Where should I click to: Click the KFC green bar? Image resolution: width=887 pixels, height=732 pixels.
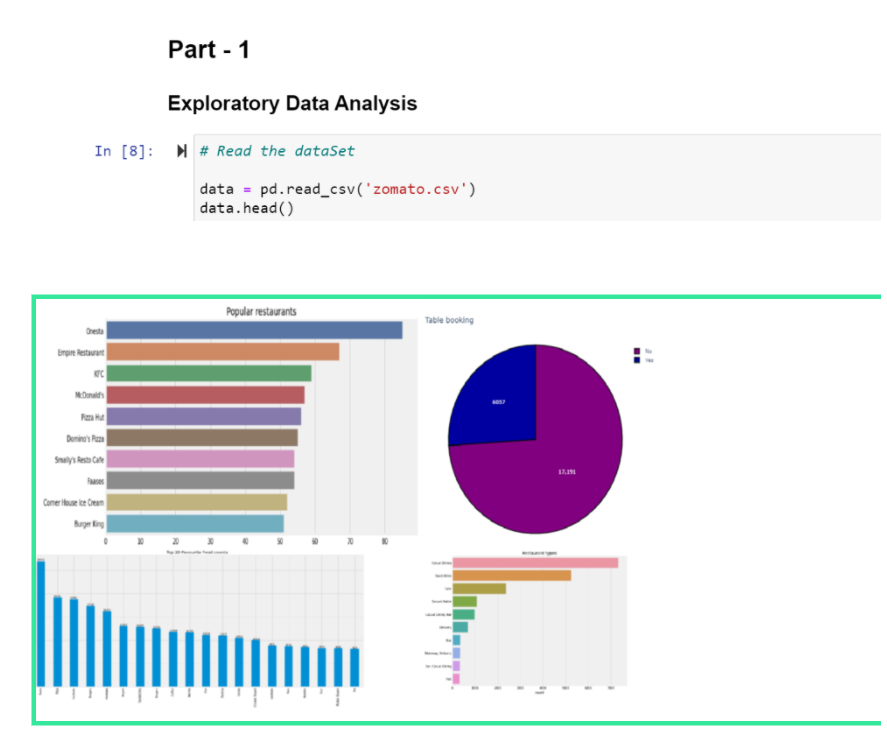(x=209, y=373)
